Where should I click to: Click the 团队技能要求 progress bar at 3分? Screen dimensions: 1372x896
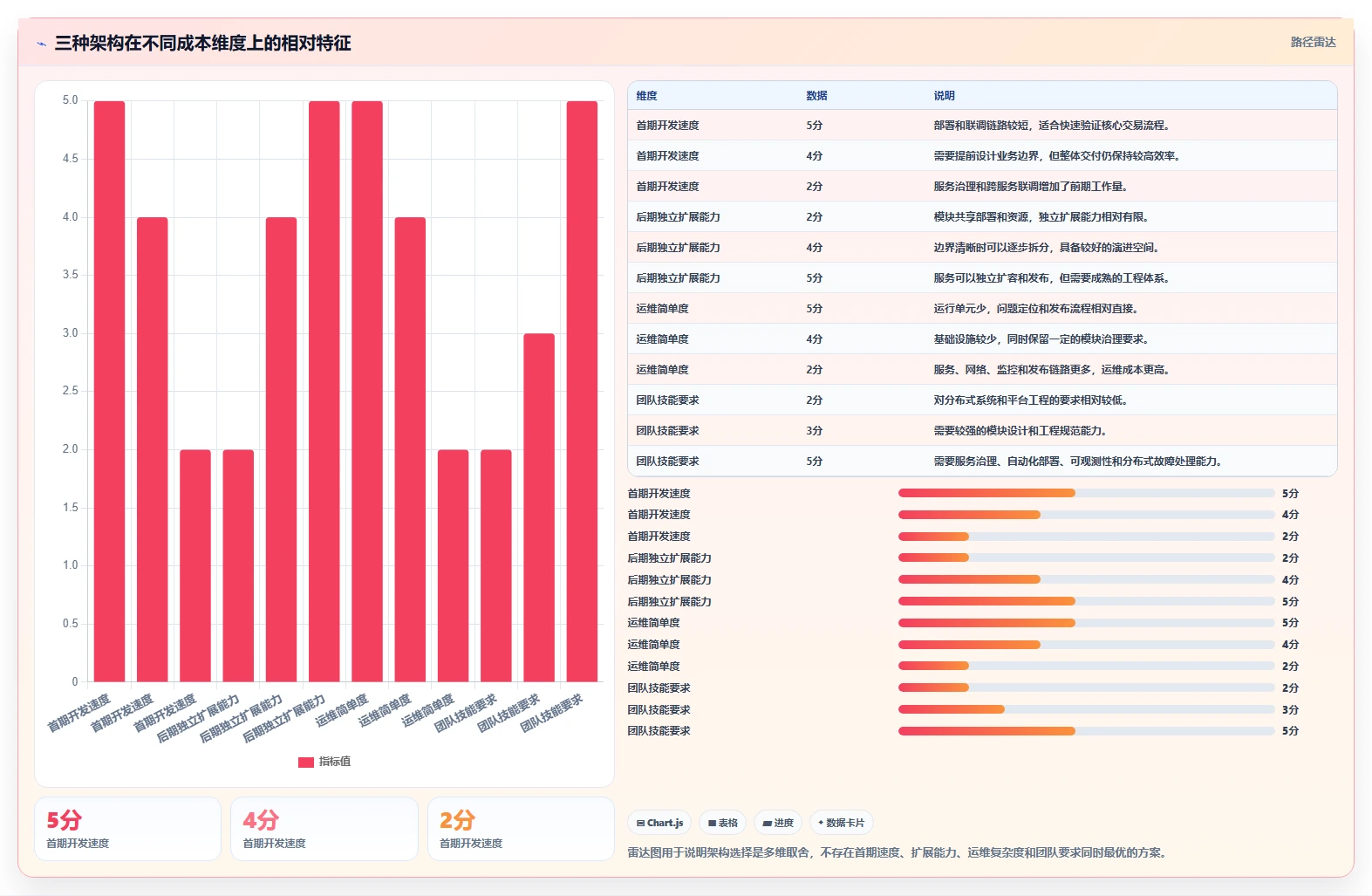click(1087, 709)
